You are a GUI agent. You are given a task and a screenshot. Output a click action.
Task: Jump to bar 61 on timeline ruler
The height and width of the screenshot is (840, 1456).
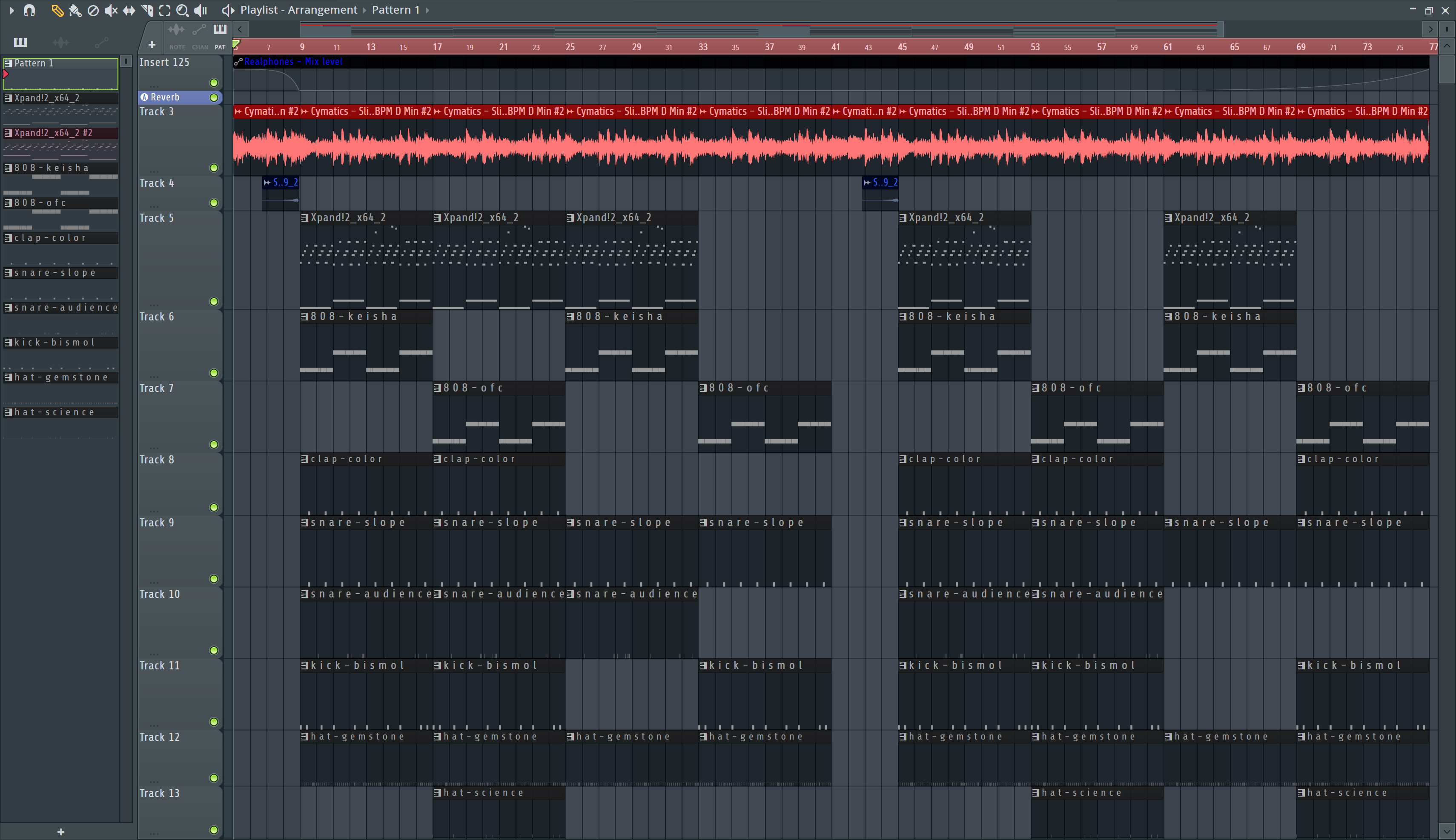coord(1167,47)
